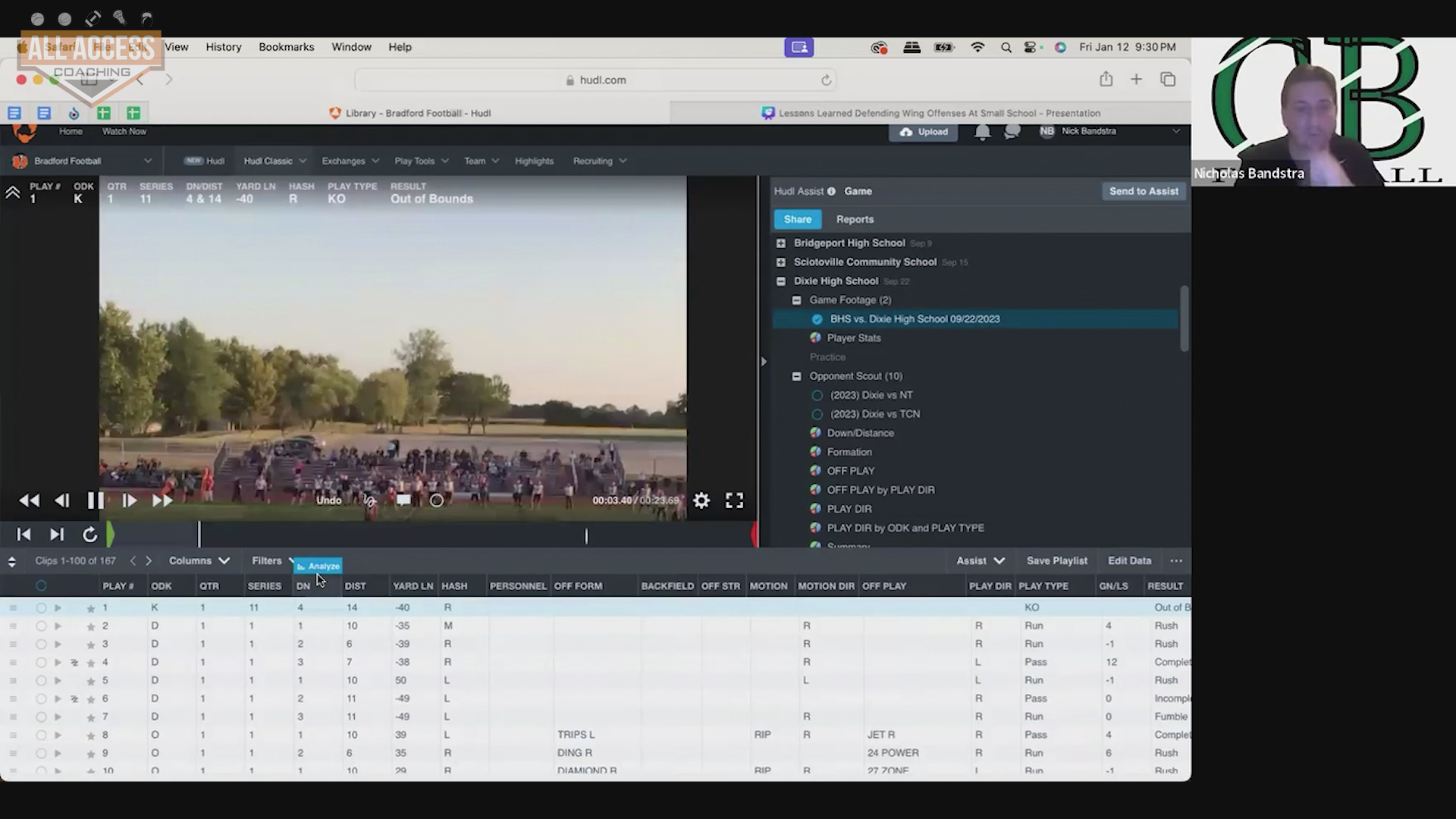Screen dimensions: 1456x819
Task: Select the comment box drawing tool
Action: pyautogui.click(x=403, y=500)
